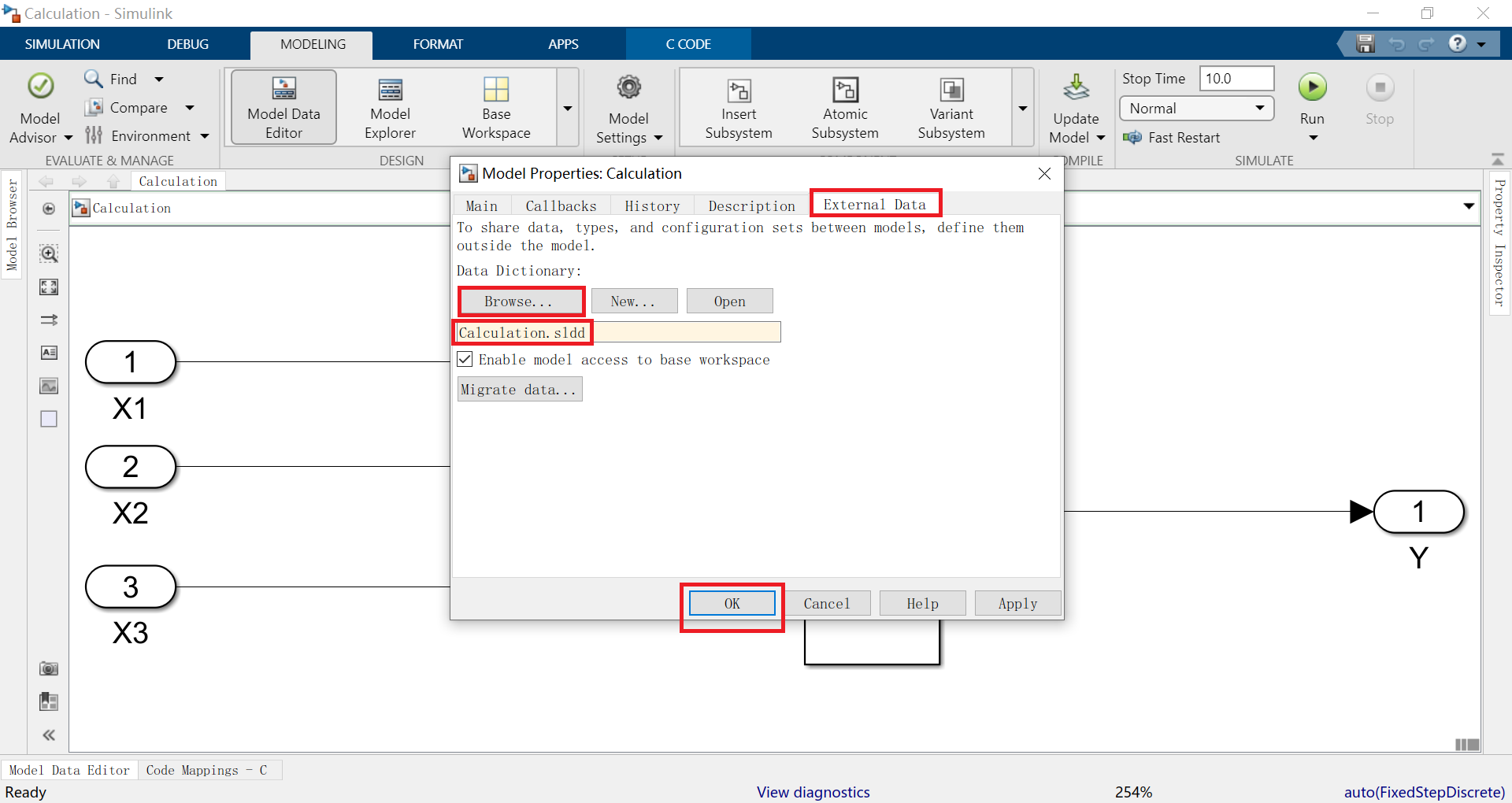
Task: Expand the Find dropdown arrow
Action: 159,79
